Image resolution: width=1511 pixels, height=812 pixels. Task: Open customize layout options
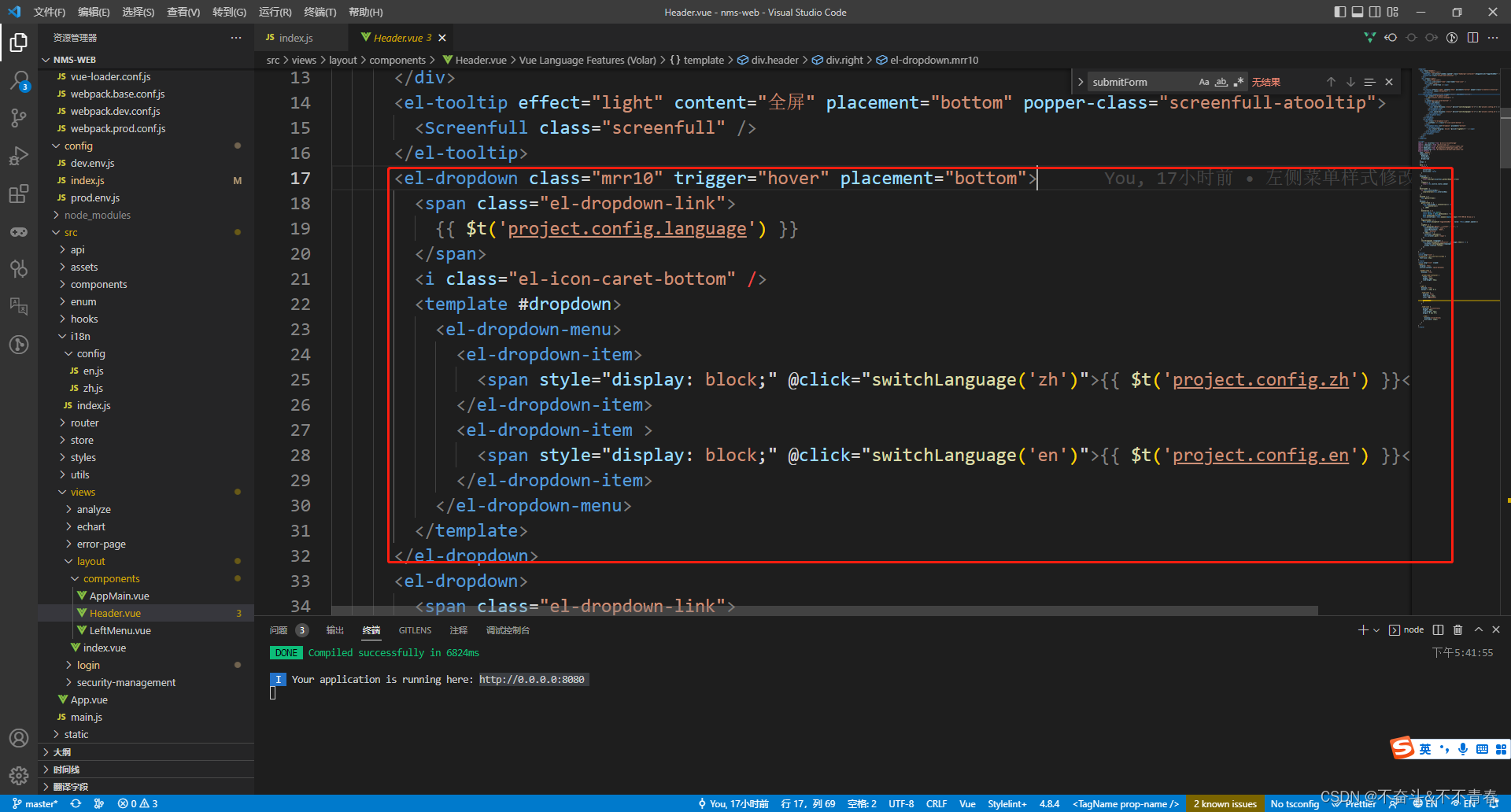(x=1393, y=12)
